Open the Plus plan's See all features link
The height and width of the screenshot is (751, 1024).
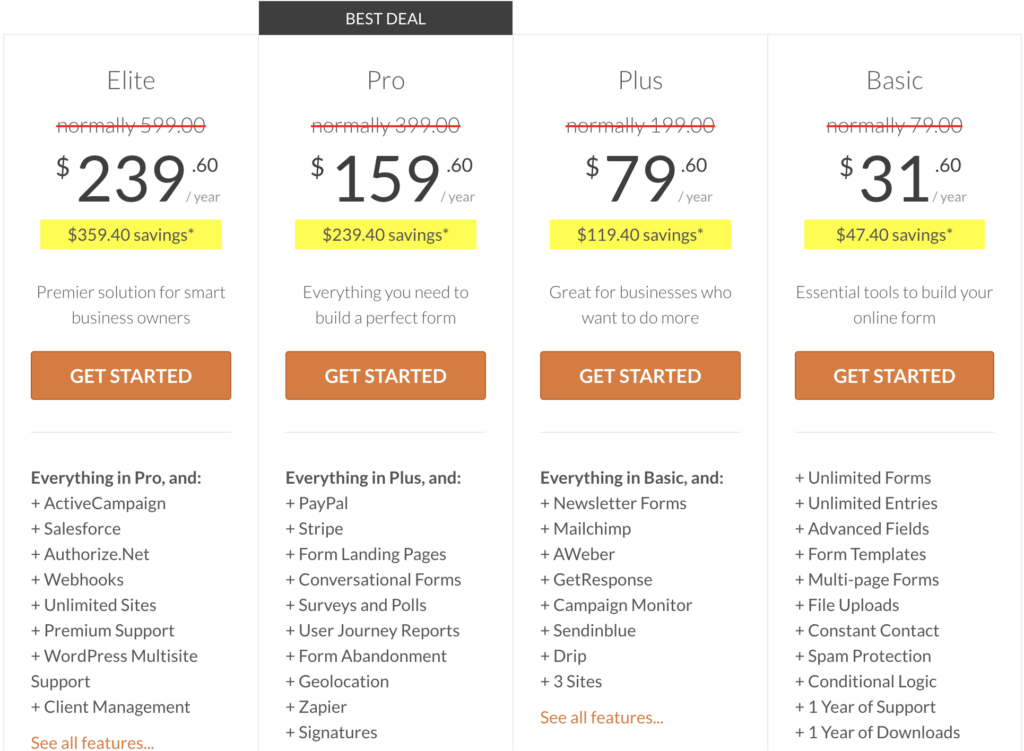coord(601,717)
